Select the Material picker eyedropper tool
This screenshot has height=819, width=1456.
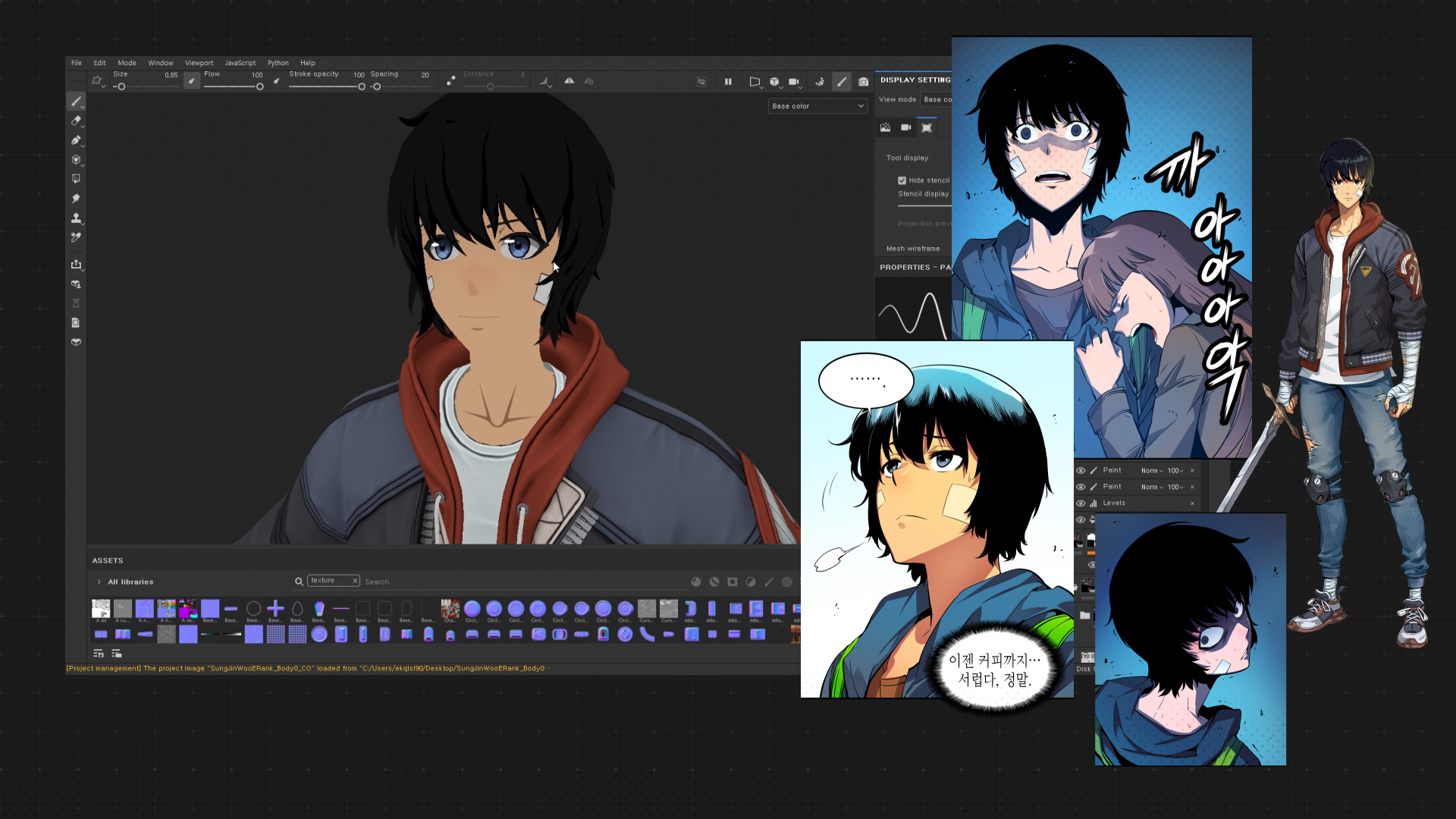[76, 237]
